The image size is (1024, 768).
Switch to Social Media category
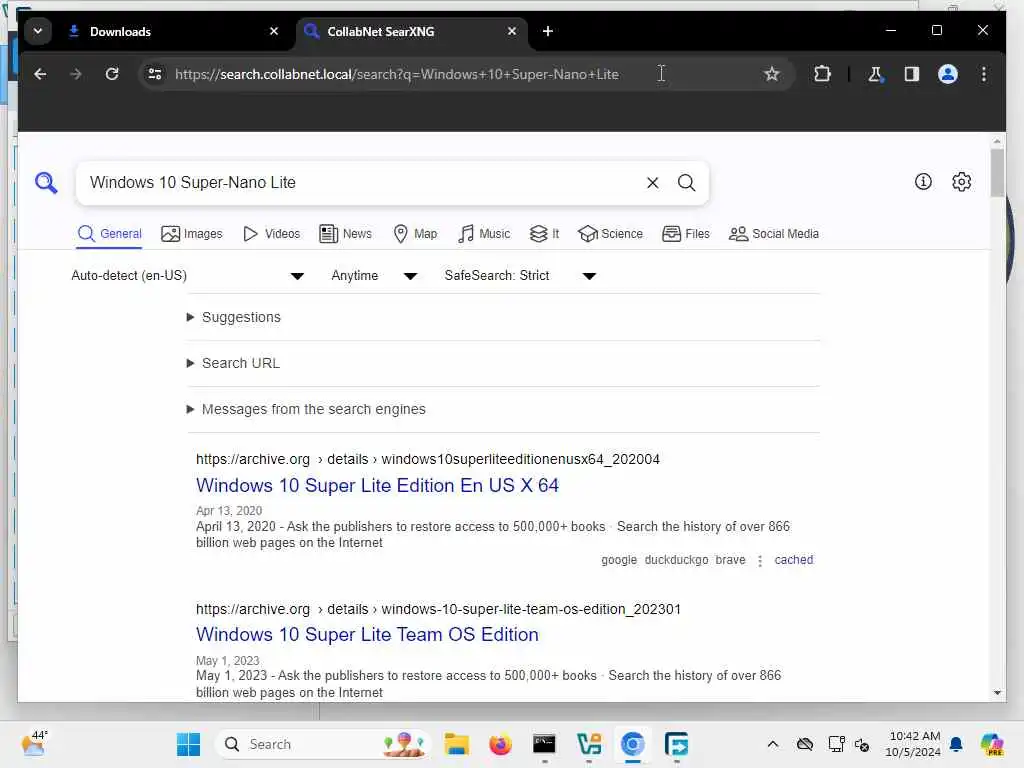pos(774,234)
